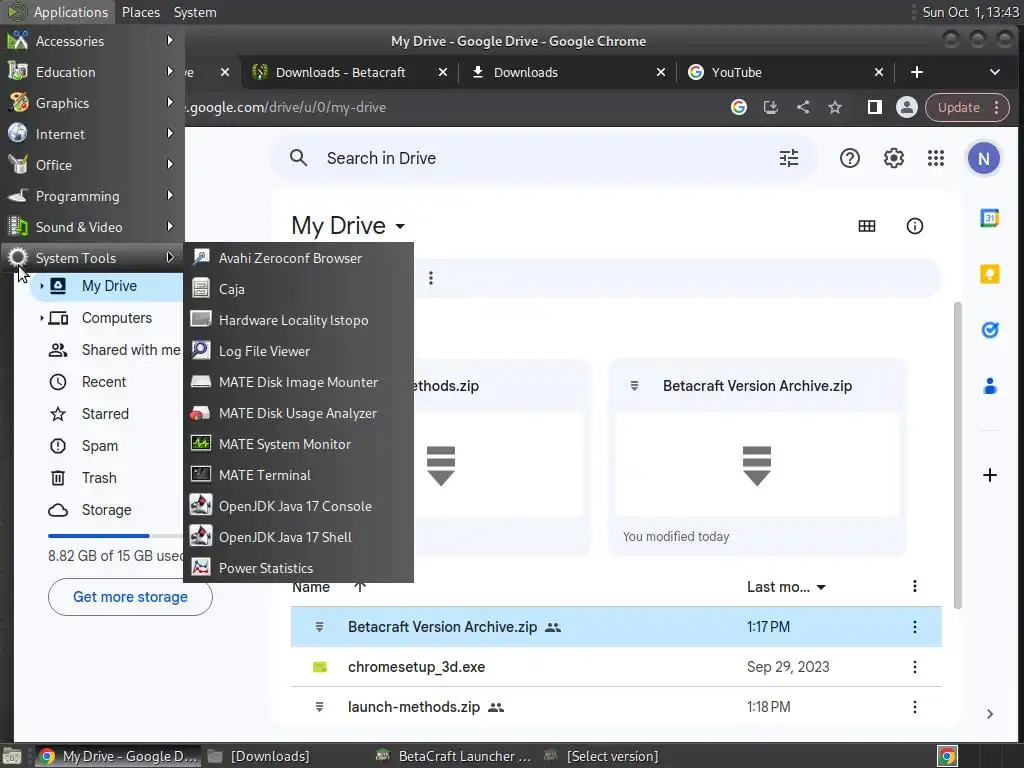Share this page icon

(x=803, y=107)
